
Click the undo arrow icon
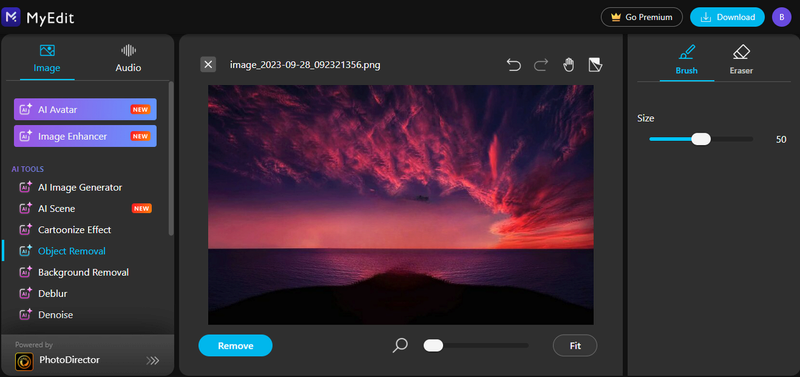(514, 65)
